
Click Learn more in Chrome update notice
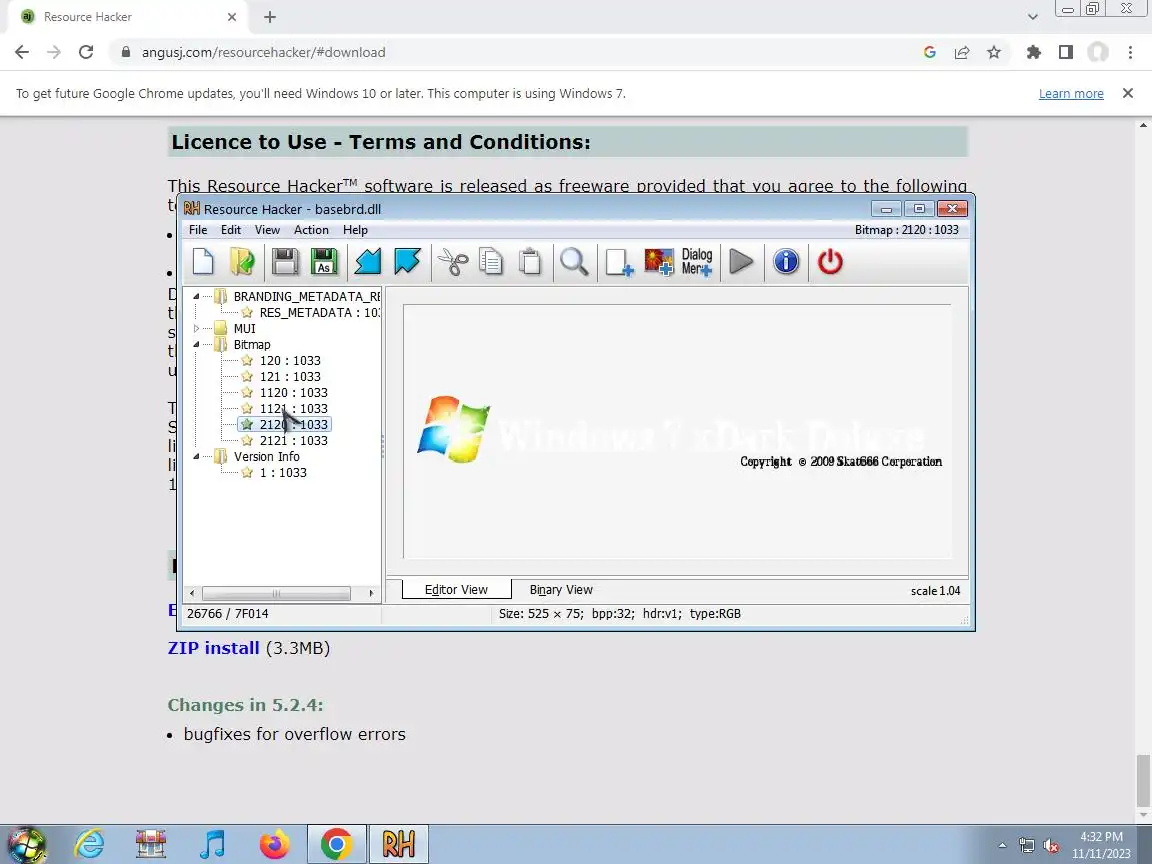tap(1070, 93)
